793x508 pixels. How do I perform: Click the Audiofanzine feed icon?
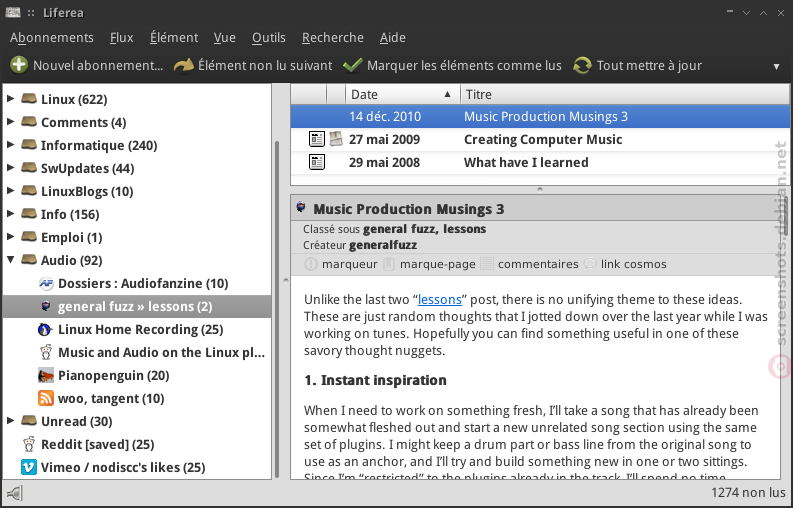46,283
